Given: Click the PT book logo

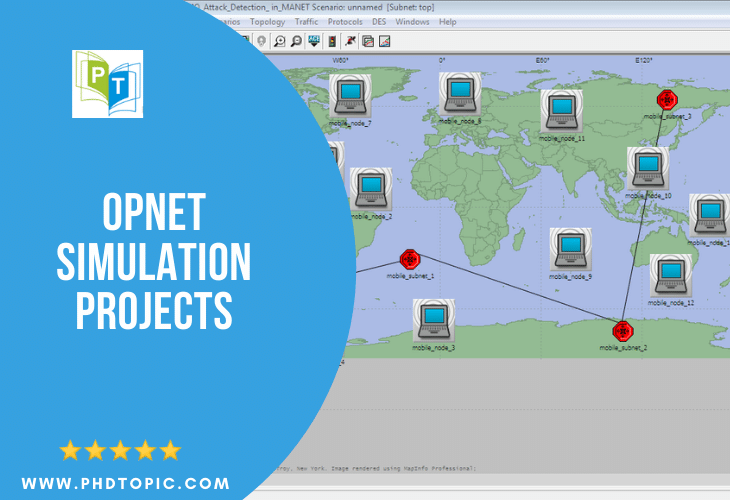Looking at the screenshot, I should (x=108, y=84).
